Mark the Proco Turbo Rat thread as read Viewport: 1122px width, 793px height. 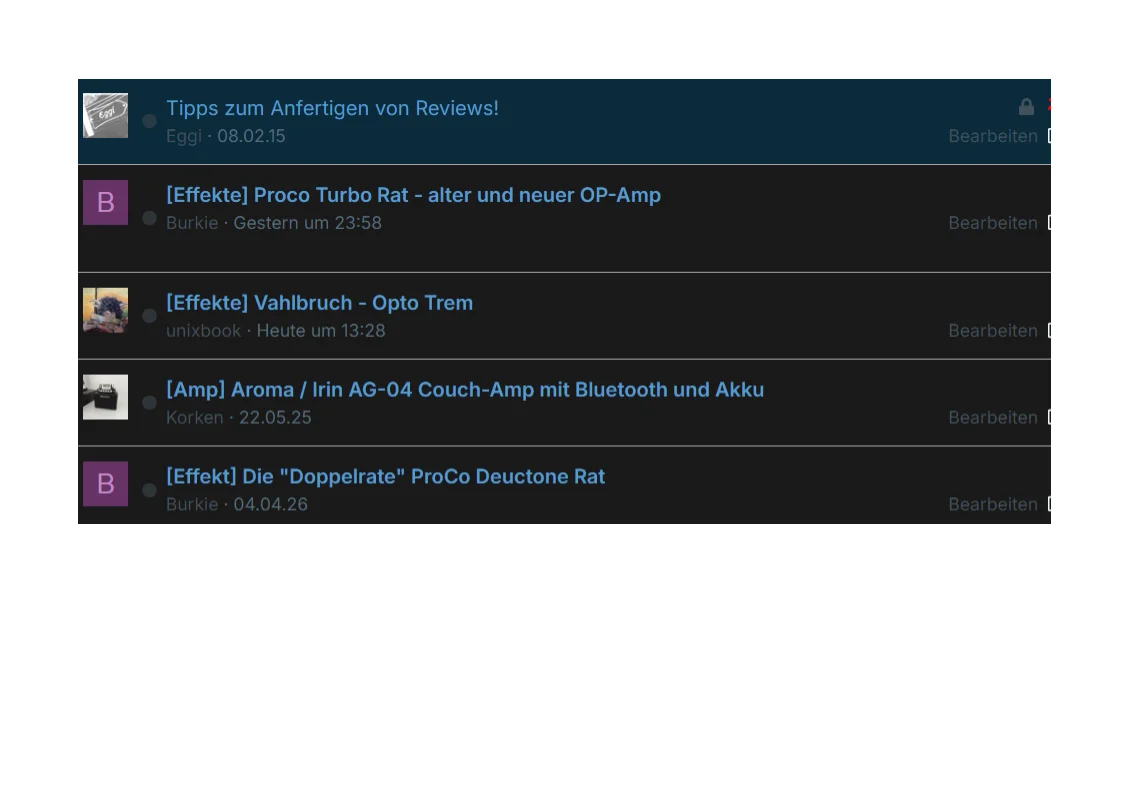(149, 218)
